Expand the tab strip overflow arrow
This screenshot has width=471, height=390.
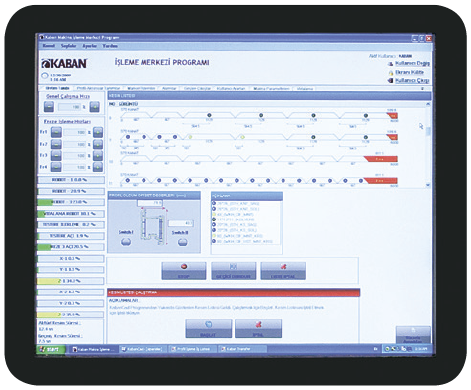pyautogui.click(x=422, y=89)
